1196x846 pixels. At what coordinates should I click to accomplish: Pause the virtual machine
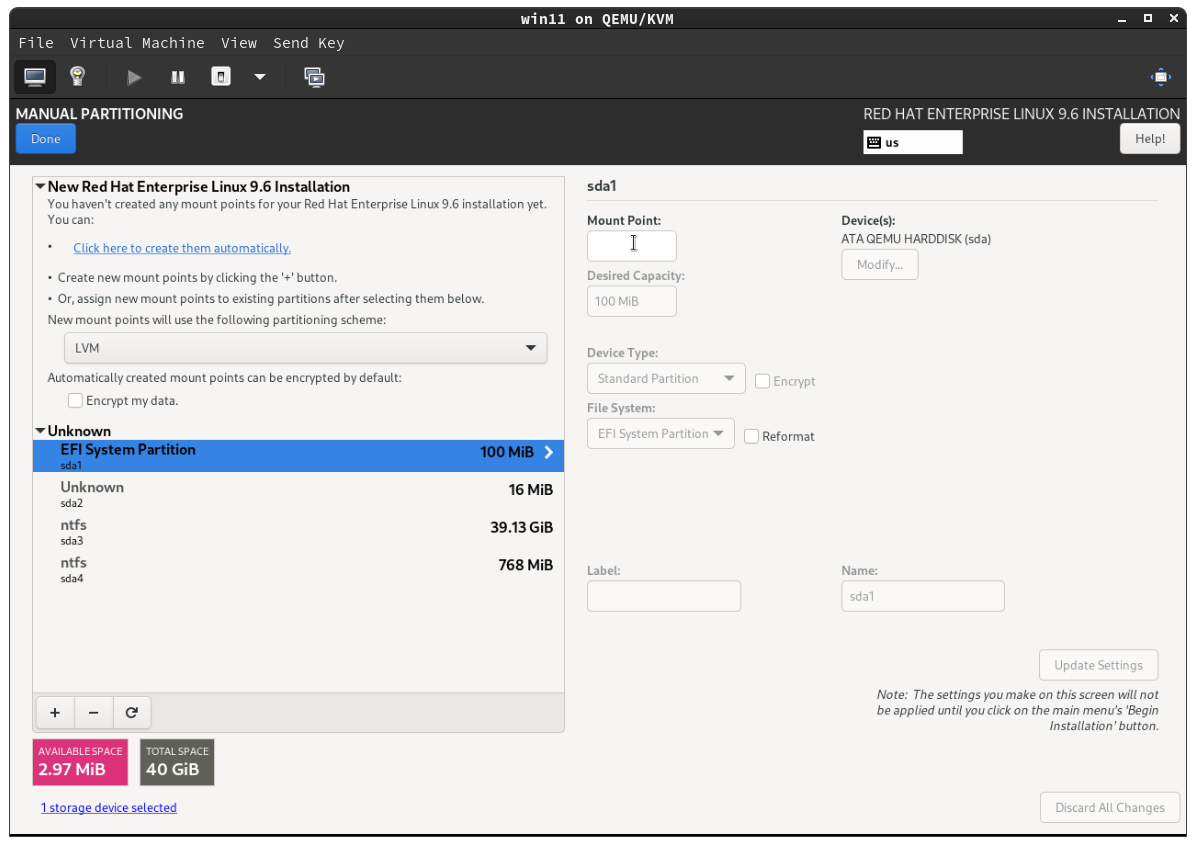pyautogui.click(x=178, y=77)
